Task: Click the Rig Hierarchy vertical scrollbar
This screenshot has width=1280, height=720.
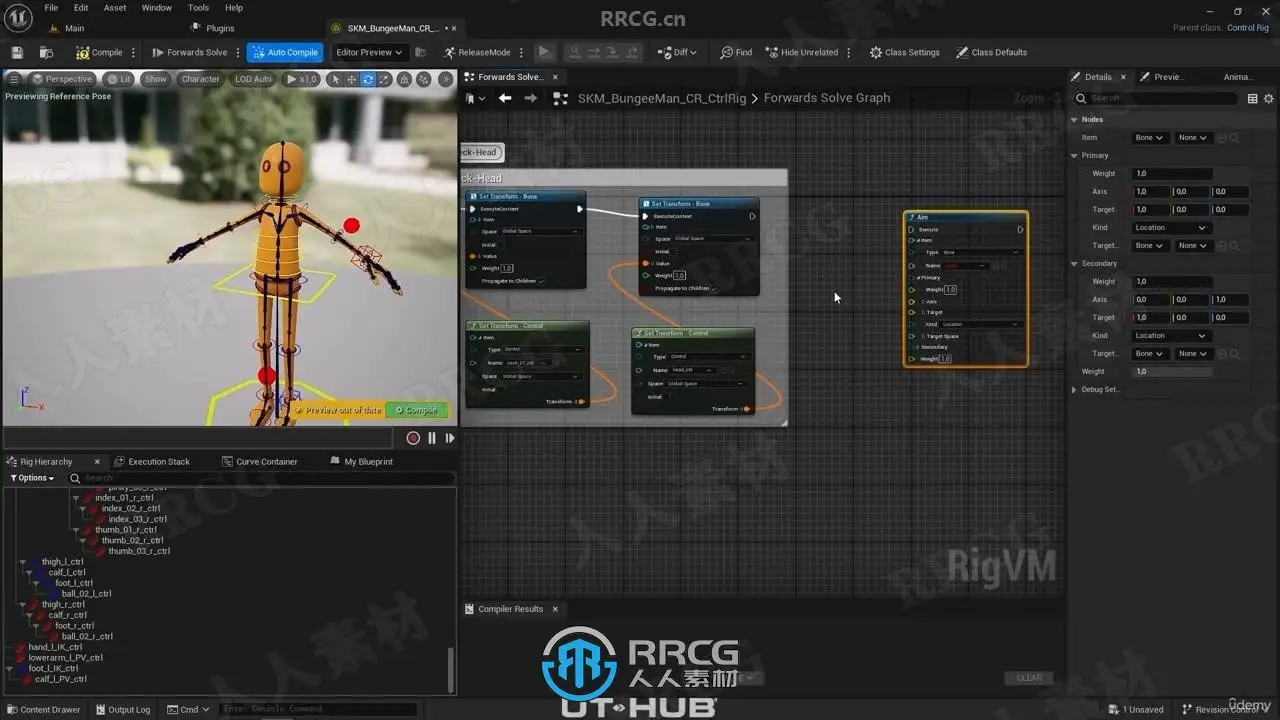Action: pyautogui.click(x=450, y=668)
